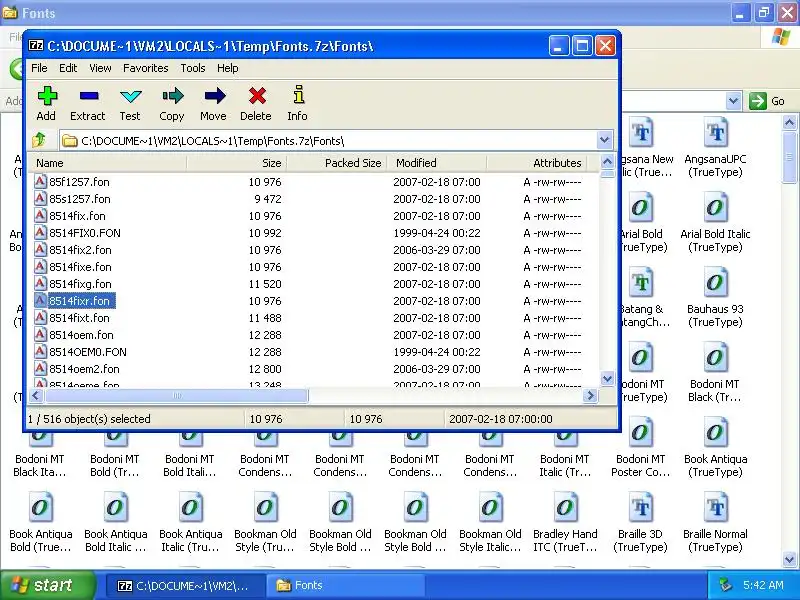Click the status bar selected objects text

89,419
